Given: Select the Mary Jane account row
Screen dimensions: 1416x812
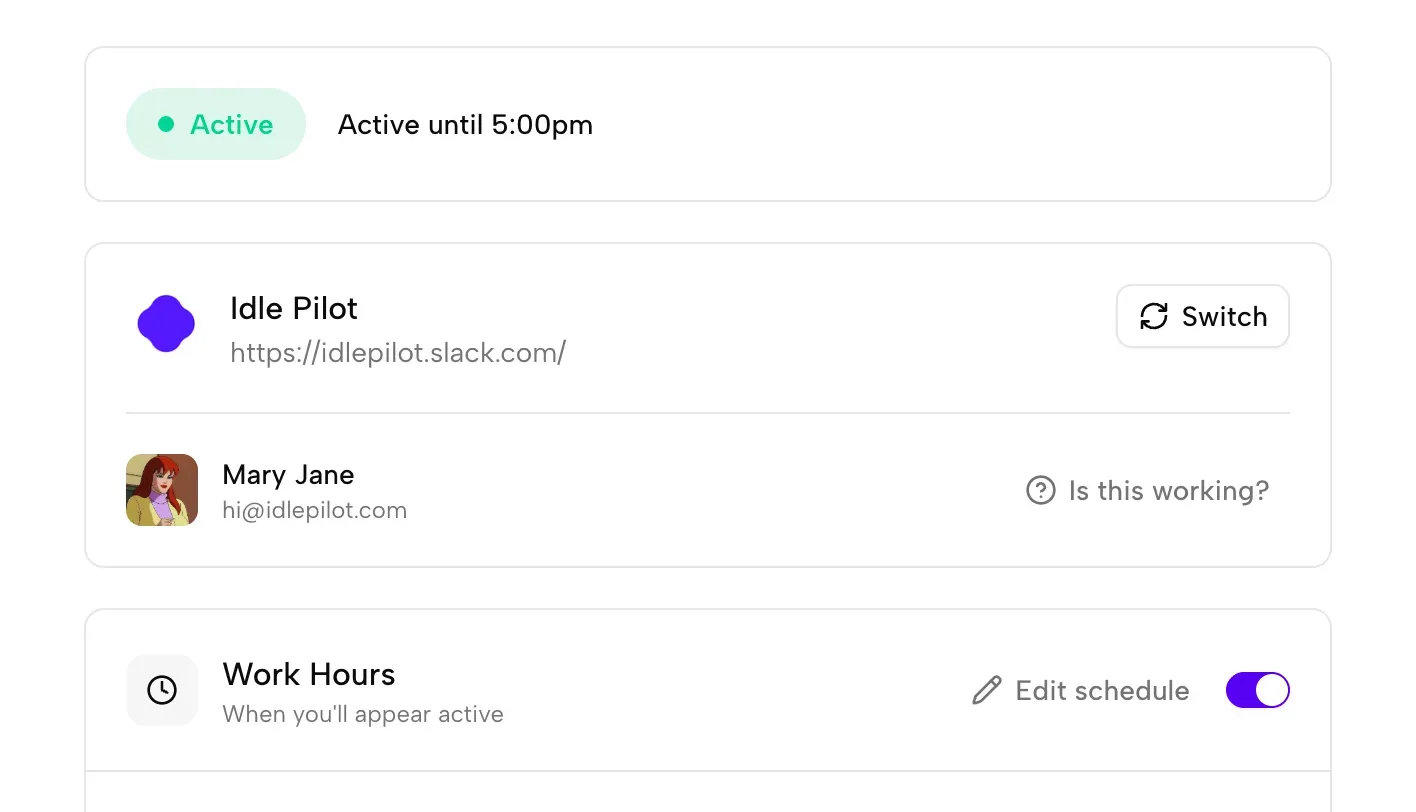Looking at the screenshot, I should (288, 474).
